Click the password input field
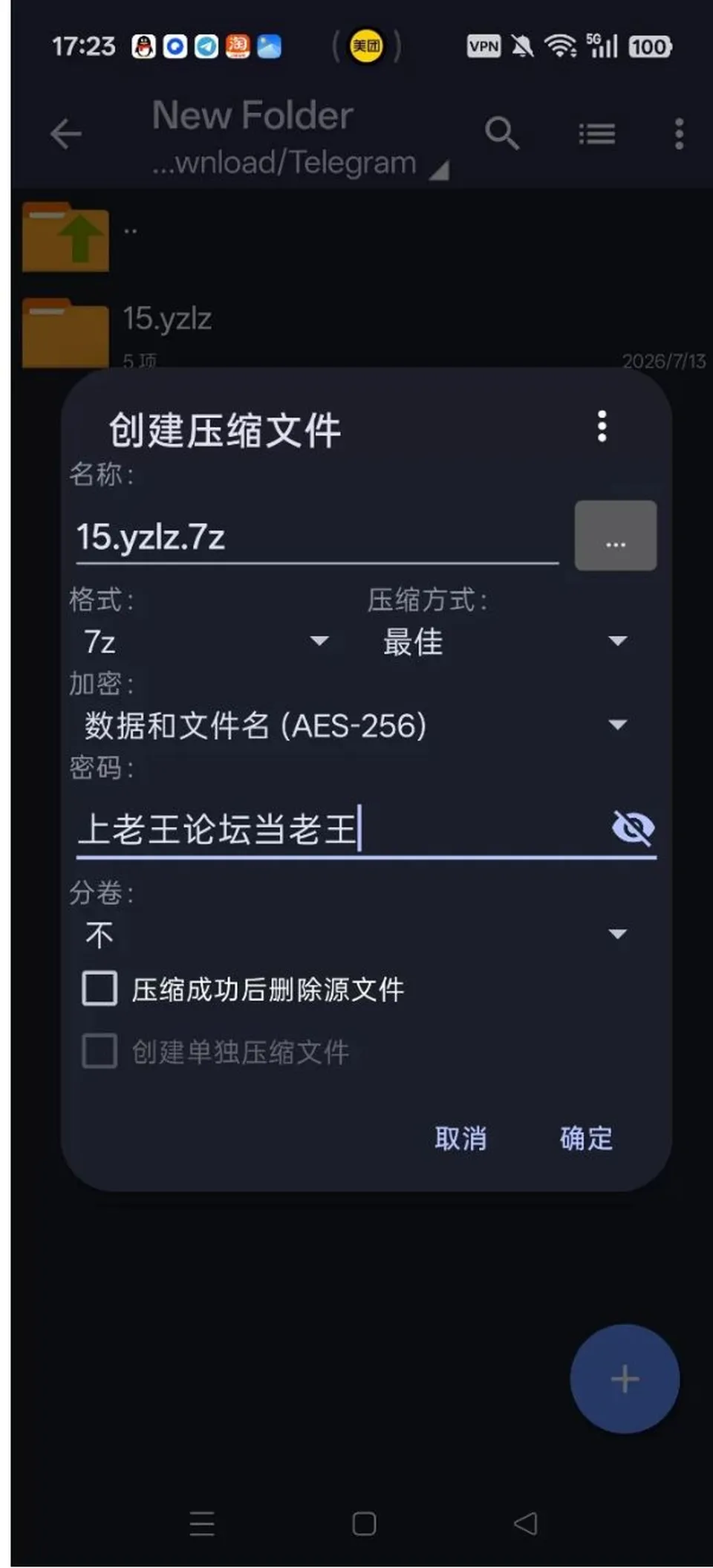 (342, 829)
